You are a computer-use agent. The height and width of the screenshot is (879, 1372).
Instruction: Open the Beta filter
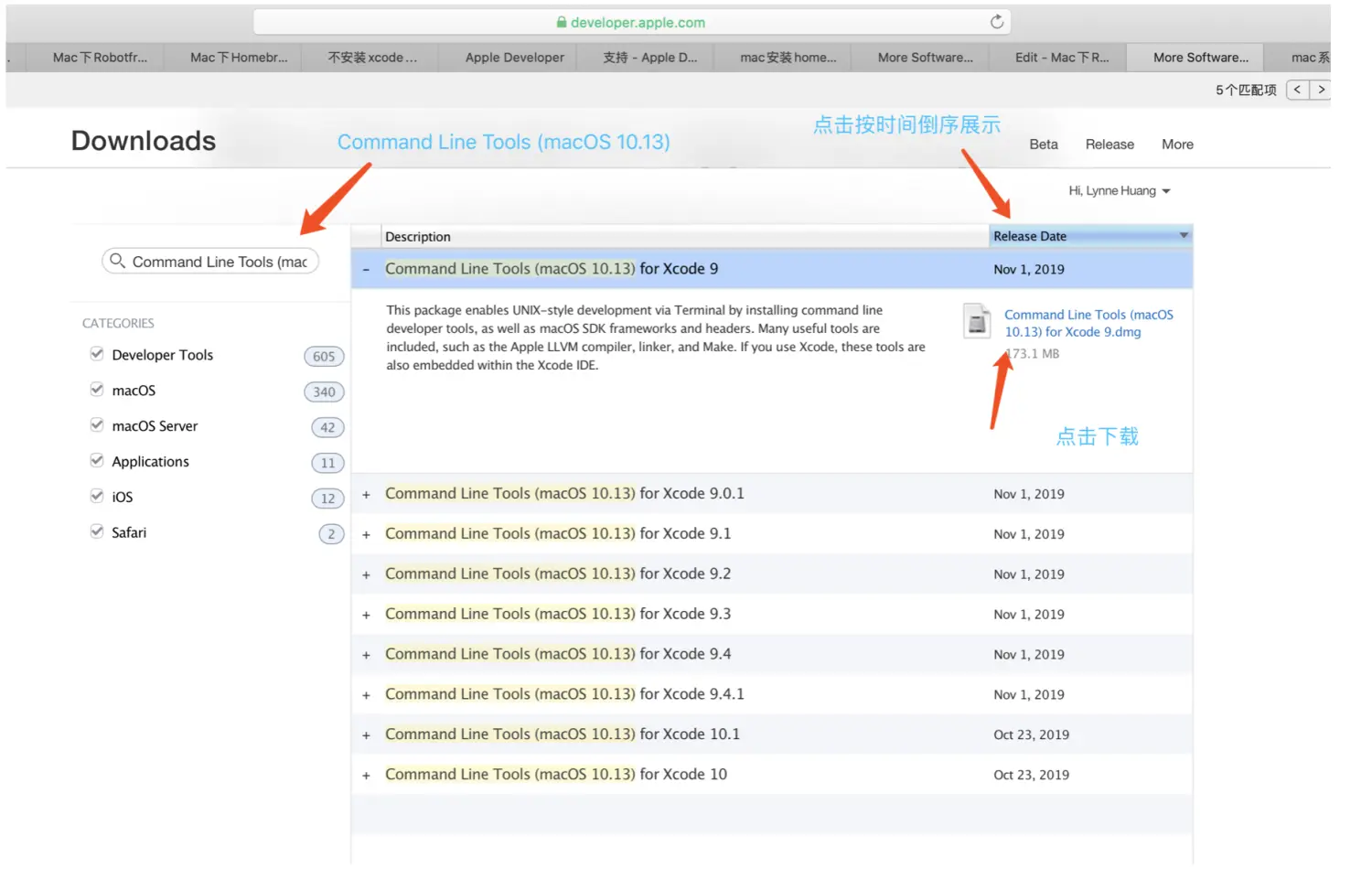pos(1044,145)
